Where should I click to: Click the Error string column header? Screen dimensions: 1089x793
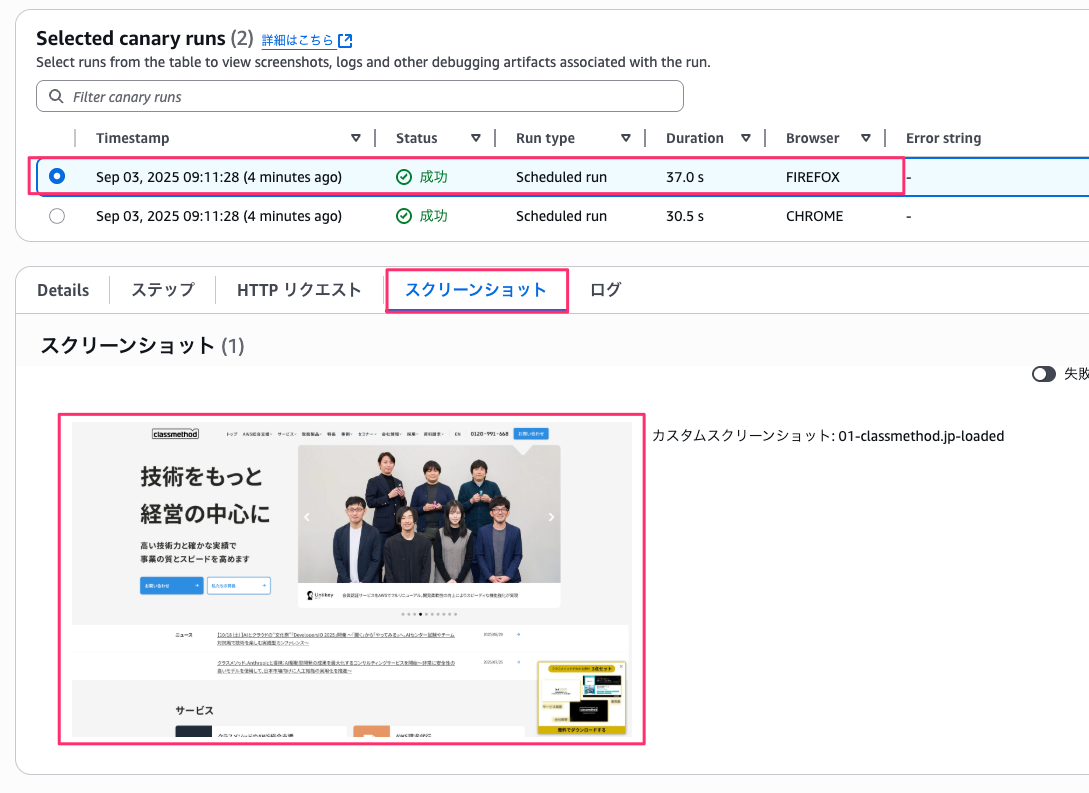coord(943,138)
